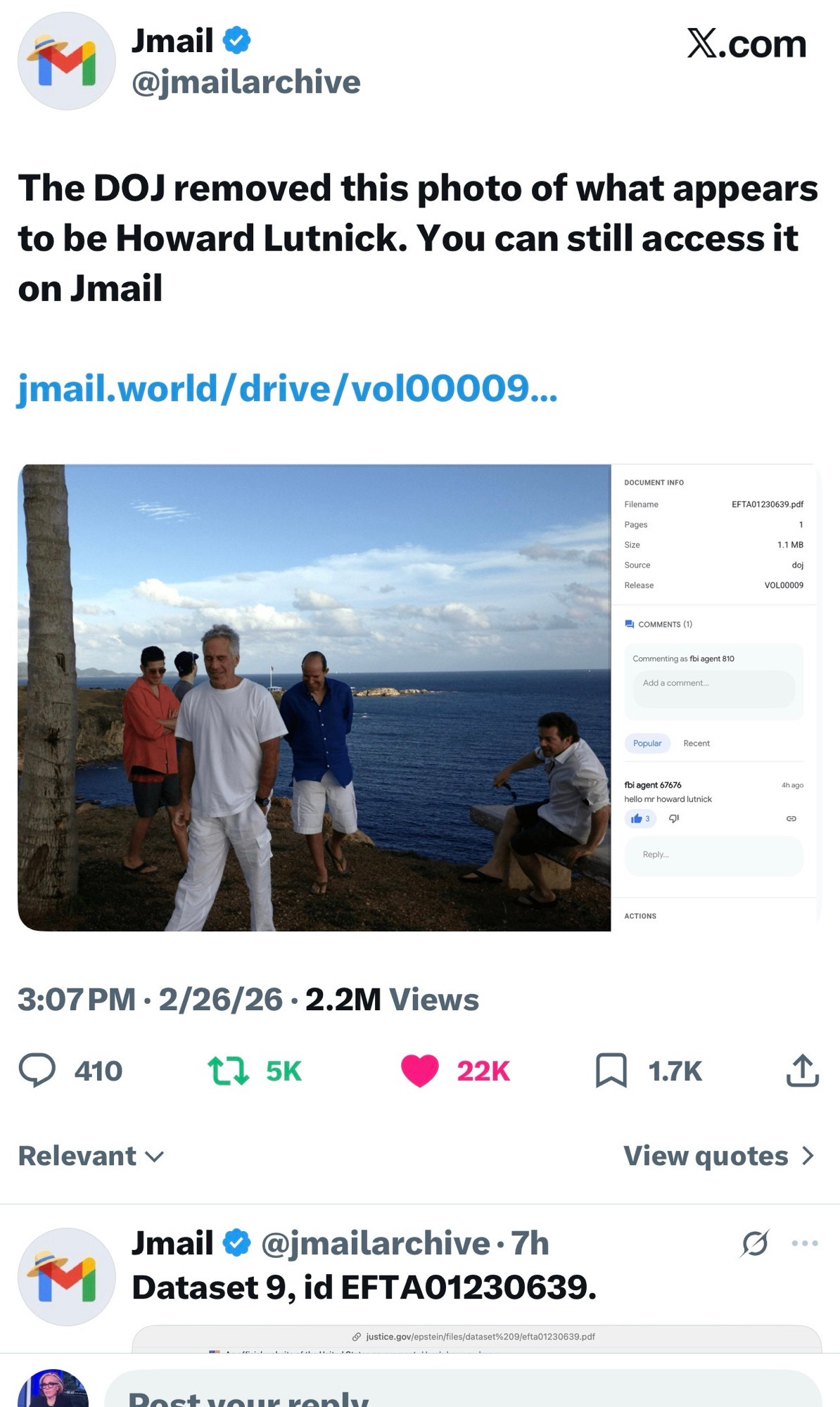Open the justice.gov link preview card
840x1407 pixels.
point(476,1338)
